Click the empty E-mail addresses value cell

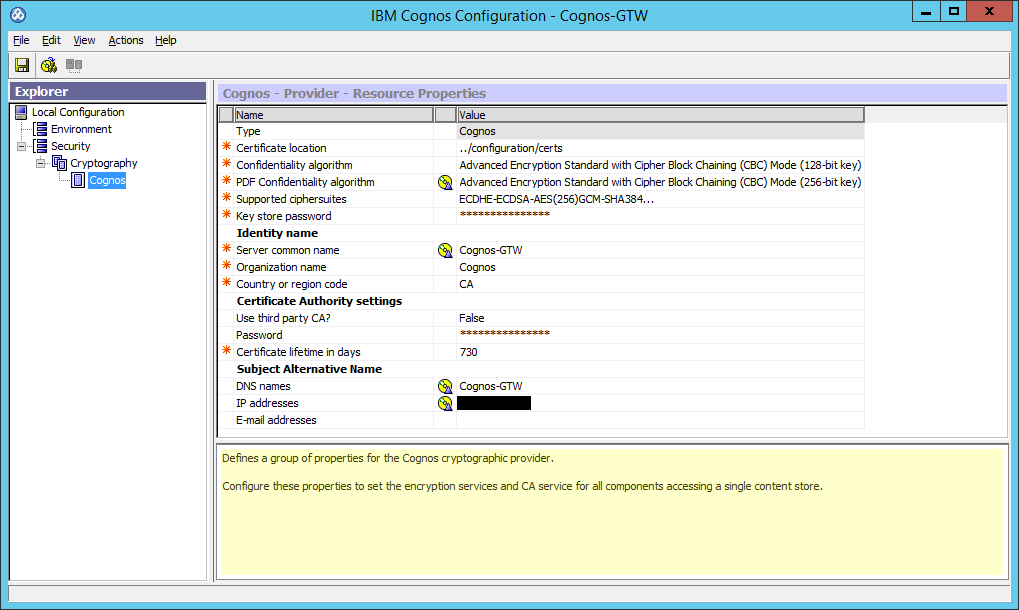[660, 420]
